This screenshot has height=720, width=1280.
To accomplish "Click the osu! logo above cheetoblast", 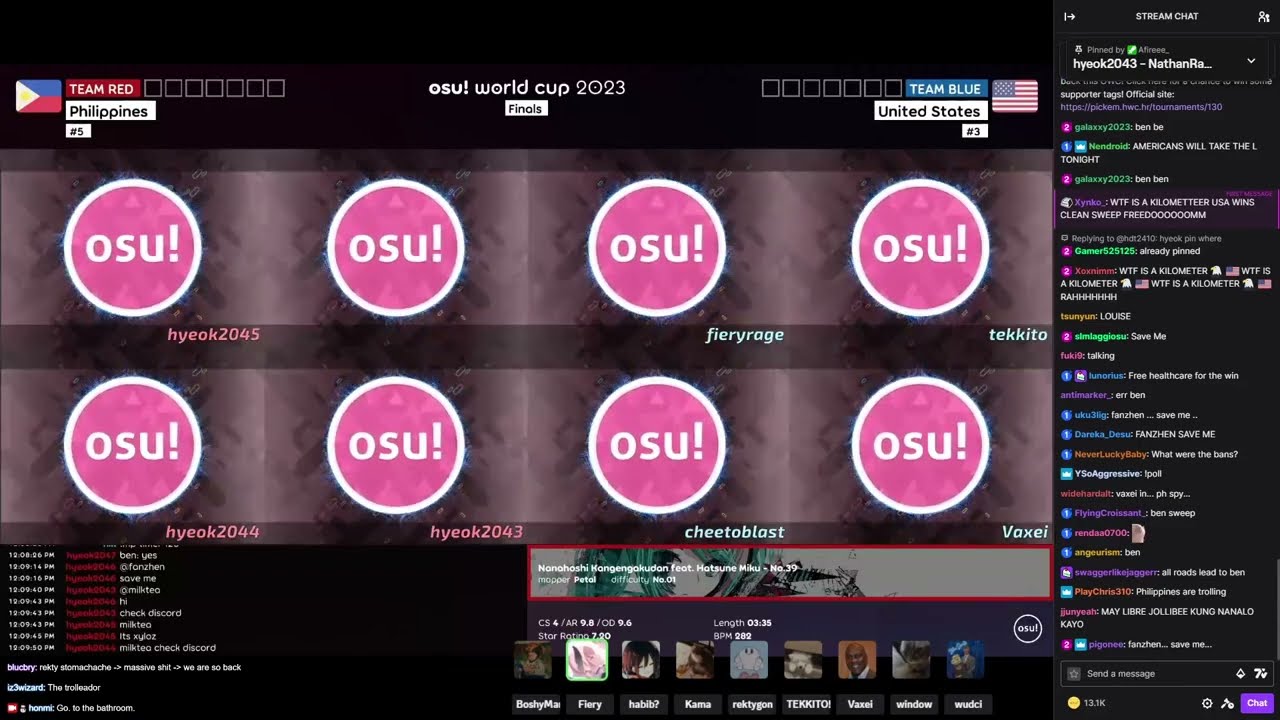I will click(657, 445).
